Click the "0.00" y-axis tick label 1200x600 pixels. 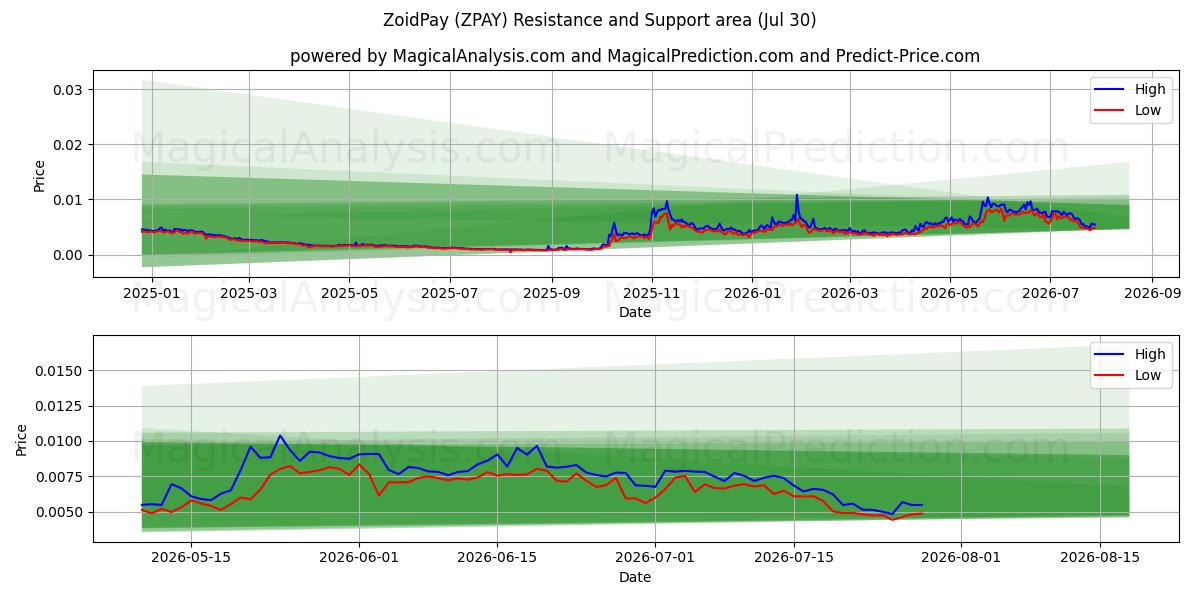click(70, 255)
